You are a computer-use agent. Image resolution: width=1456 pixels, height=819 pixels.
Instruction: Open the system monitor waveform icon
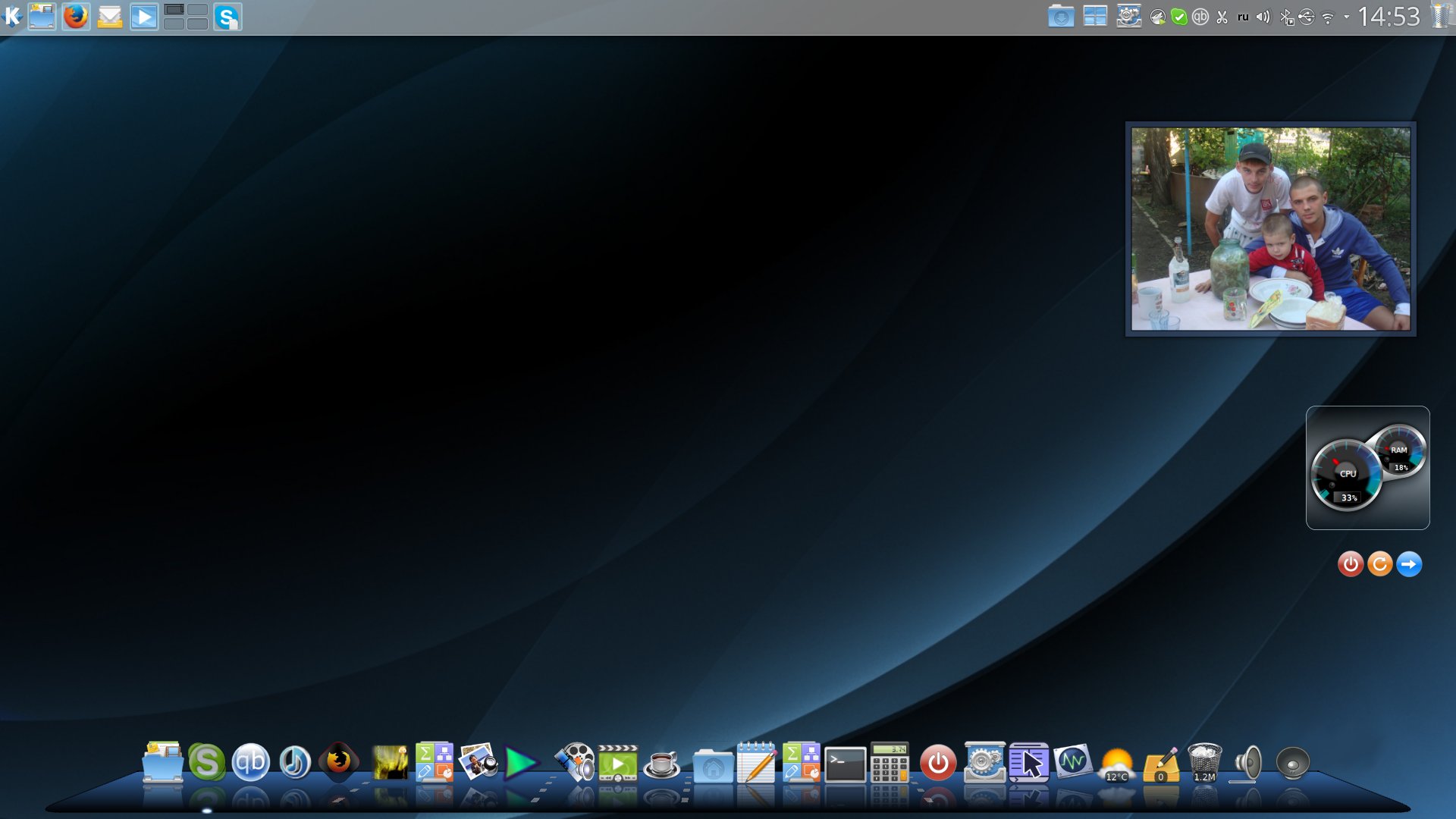1072,761
